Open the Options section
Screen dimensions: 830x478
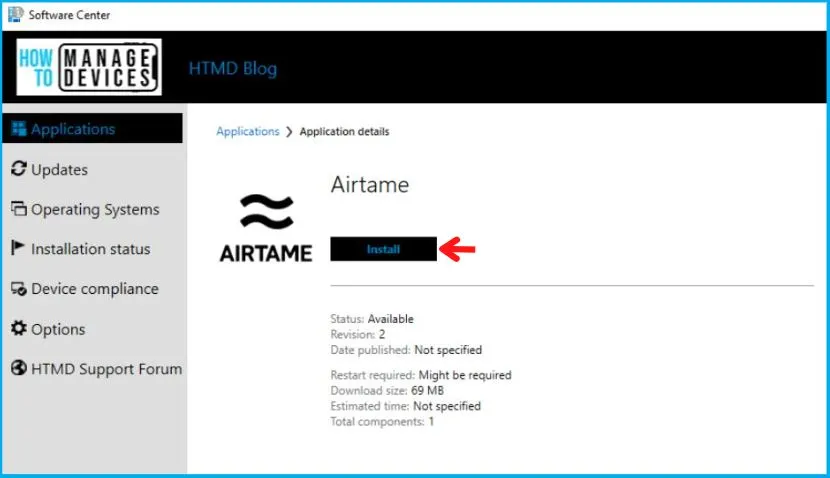[93, 329]
